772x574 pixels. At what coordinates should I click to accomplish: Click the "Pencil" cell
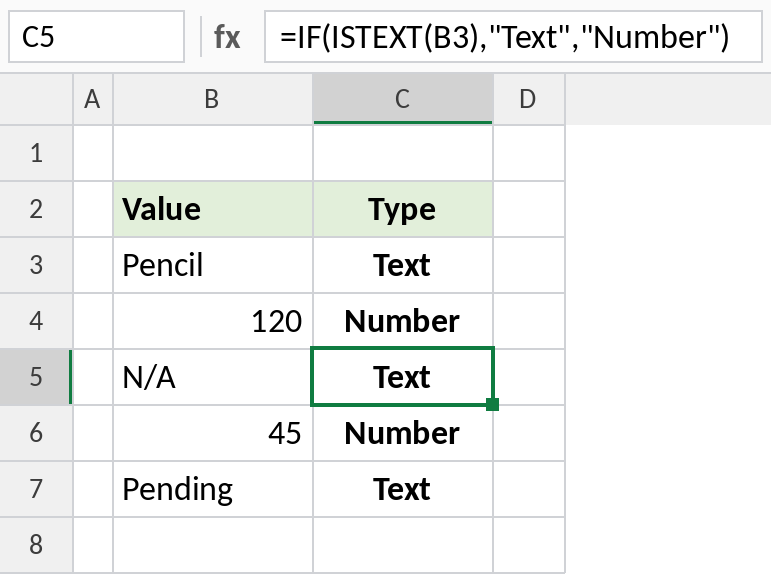[213, 265]
